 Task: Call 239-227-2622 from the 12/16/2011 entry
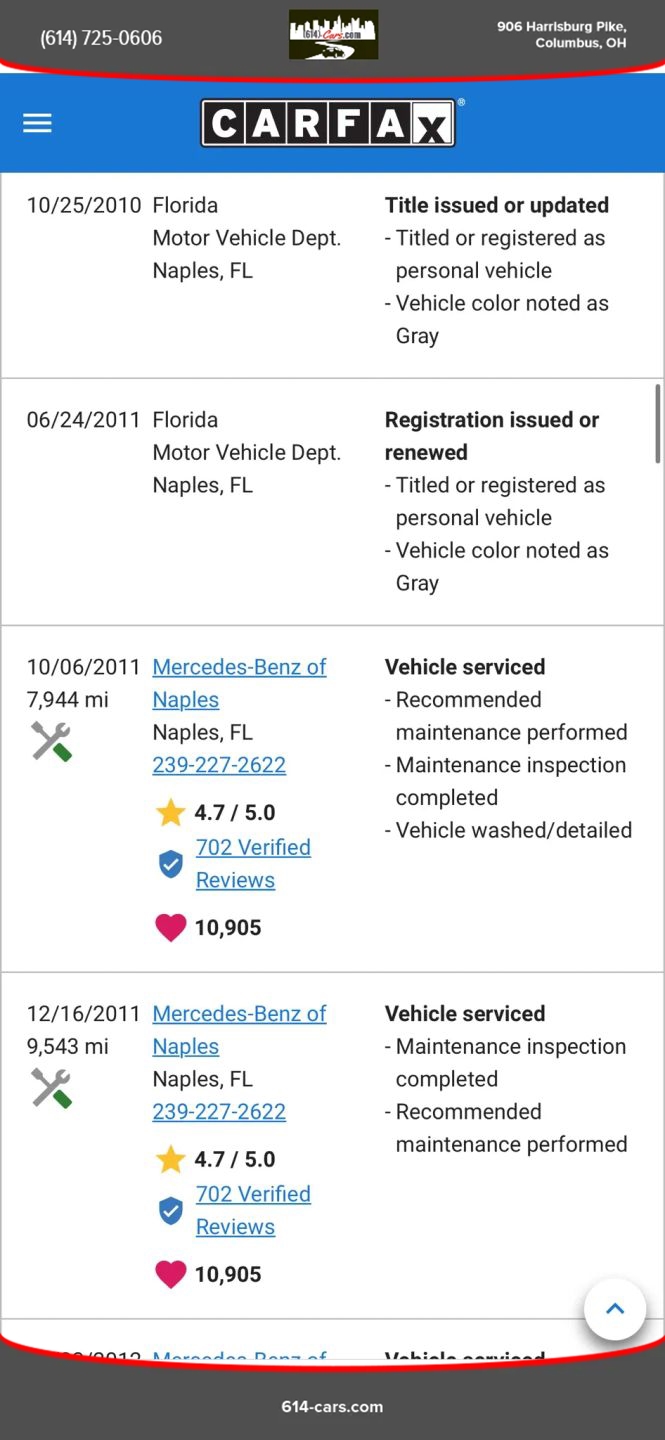219,1112
